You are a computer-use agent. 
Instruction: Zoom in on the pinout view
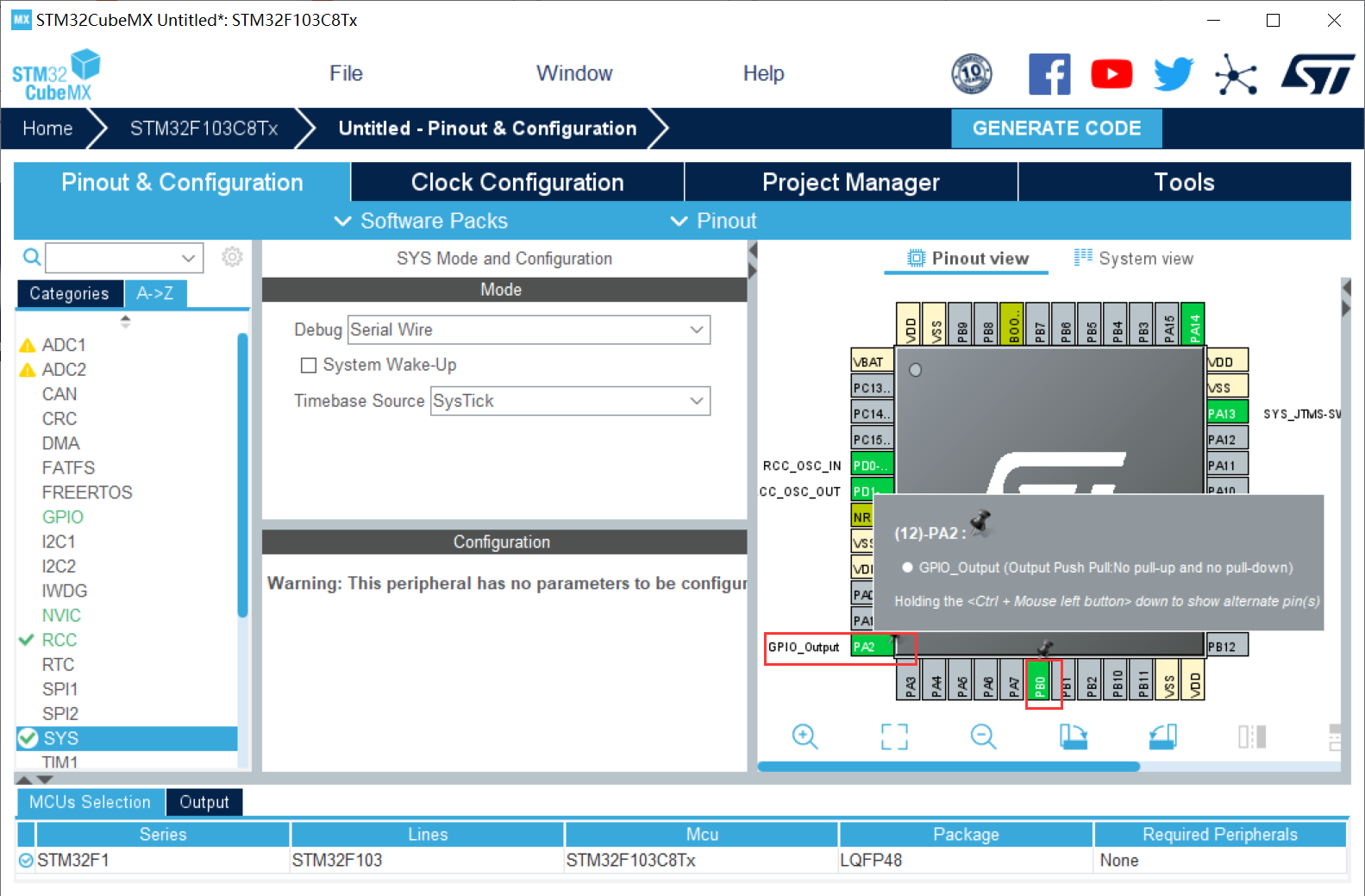point(805,736)
